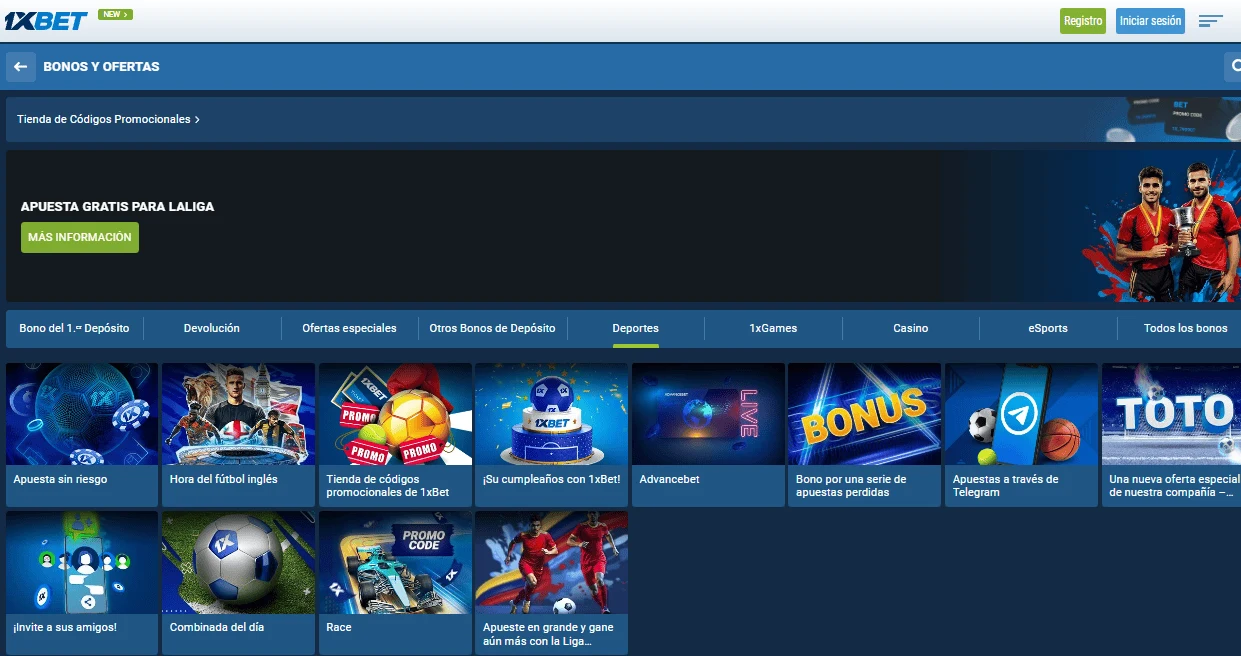The image size is (1241, 656).
Task: Open the Advancebet LIVE card image
Action: (708, 414)
